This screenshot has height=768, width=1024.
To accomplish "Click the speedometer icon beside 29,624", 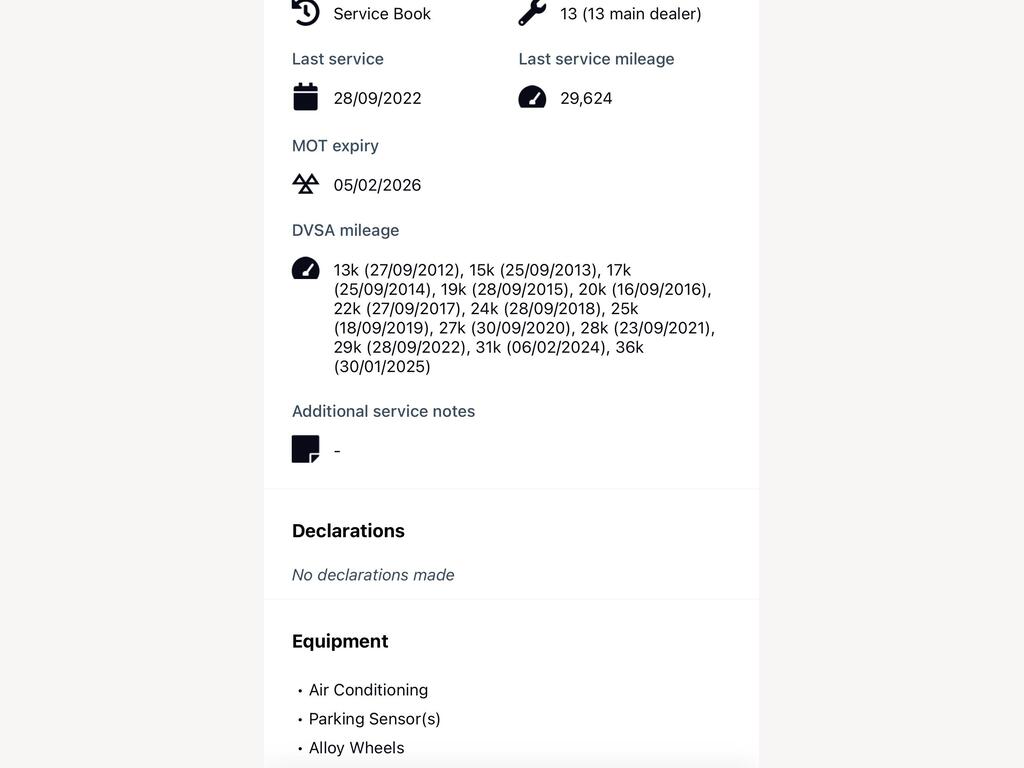I will coord(532,97).
